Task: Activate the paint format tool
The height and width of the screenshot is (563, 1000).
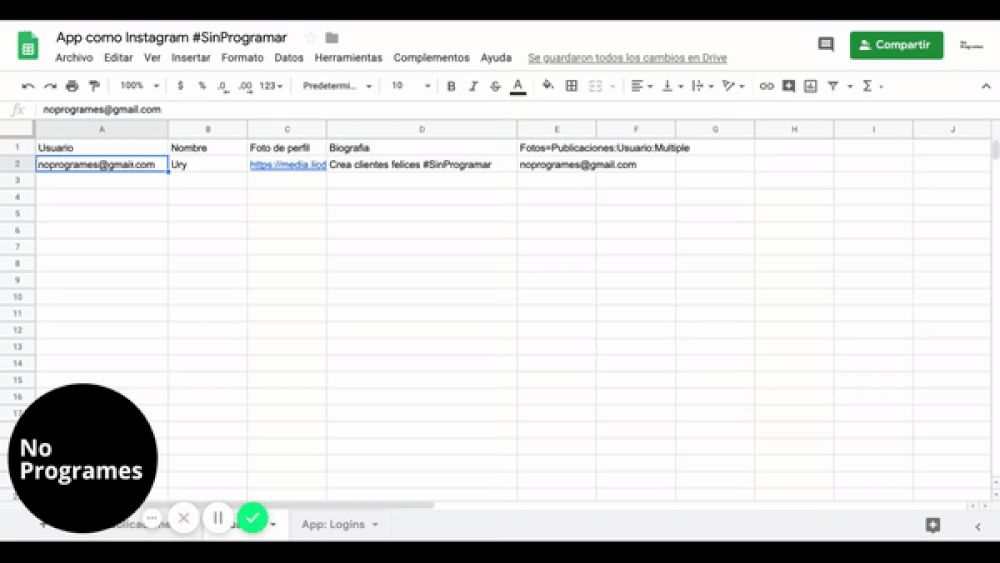Action: [94, 86]
